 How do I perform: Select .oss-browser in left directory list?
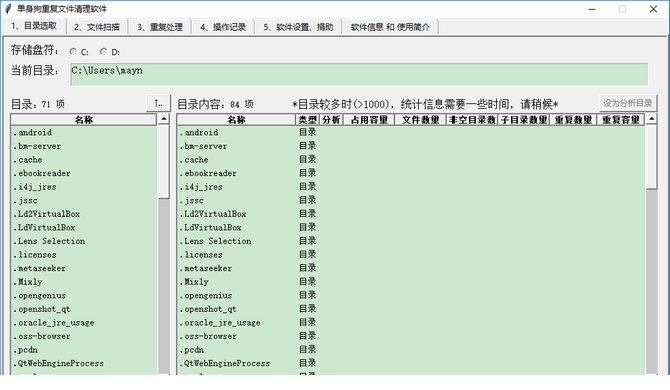(x=84, y=336)
